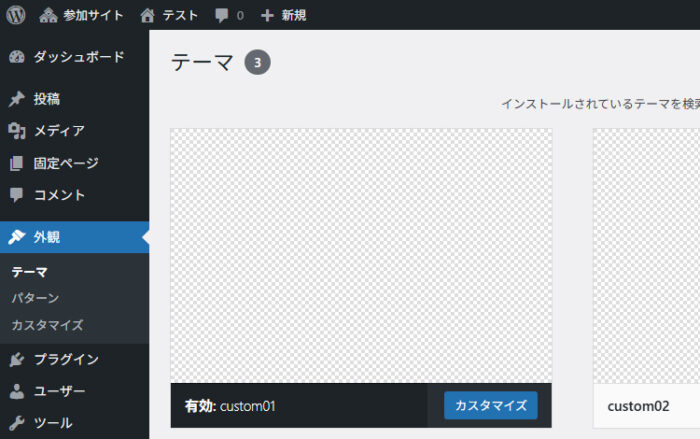The height and width of the screenshot is (439, 700).
Task: Click the テスト home icon
Action: (148, 15)
